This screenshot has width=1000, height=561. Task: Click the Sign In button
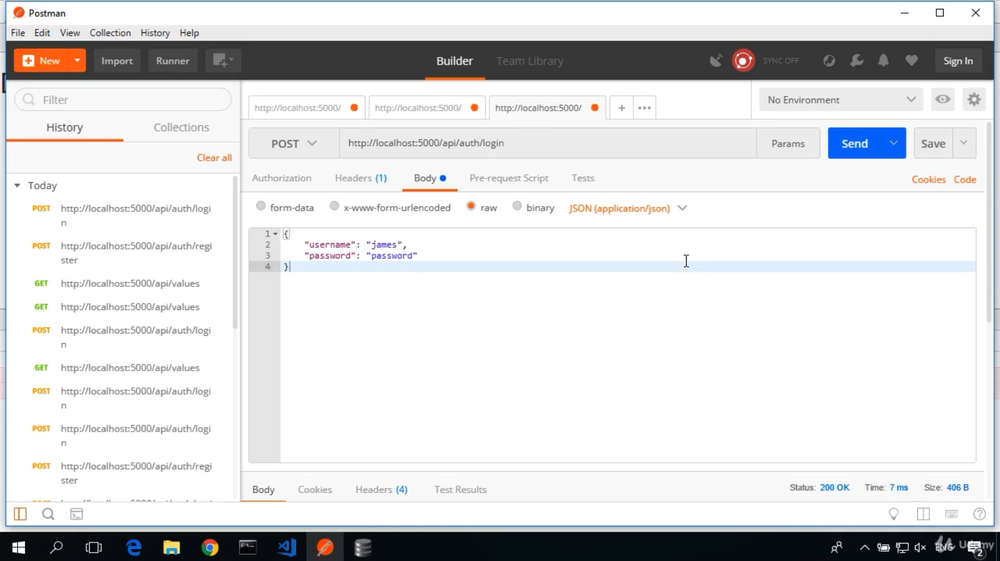pyautogui.click(x=958, y=61)
